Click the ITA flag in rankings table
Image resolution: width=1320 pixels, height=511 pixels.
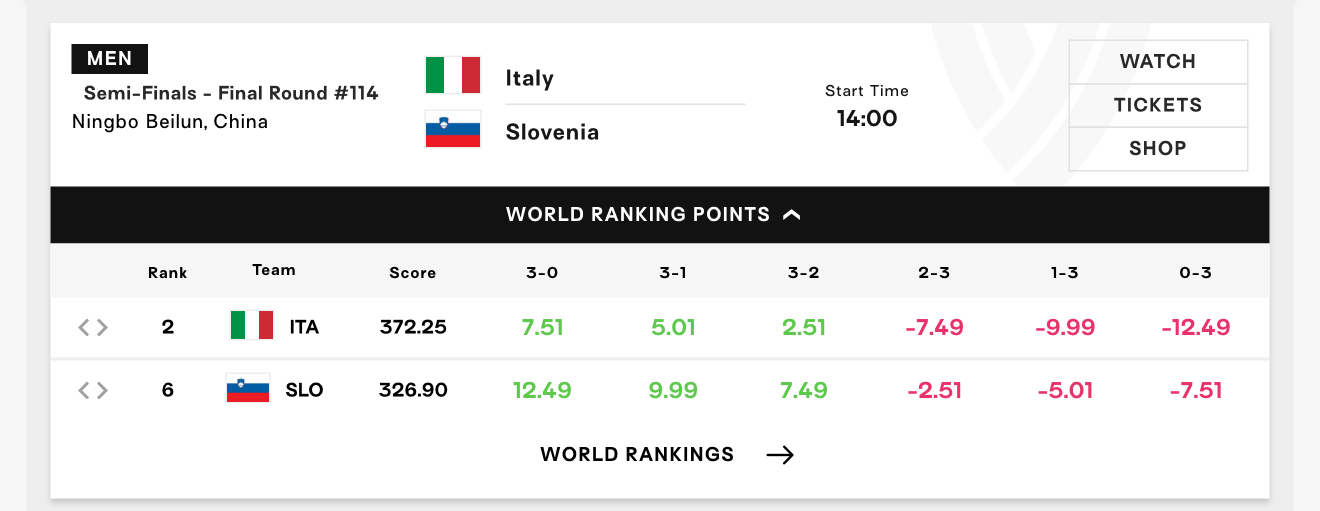tap(251, 326)
